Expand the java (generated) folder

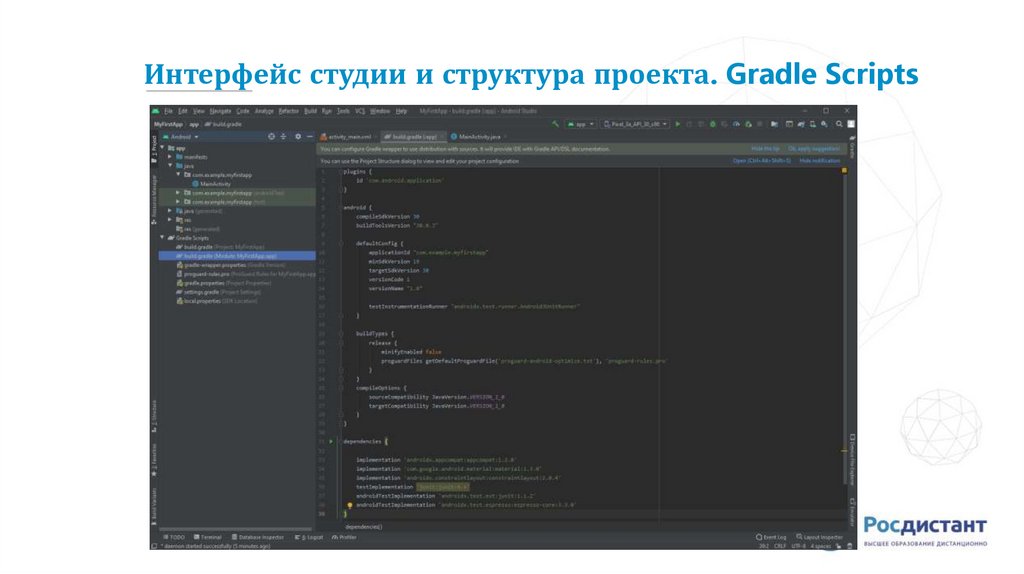coord(170,211)
